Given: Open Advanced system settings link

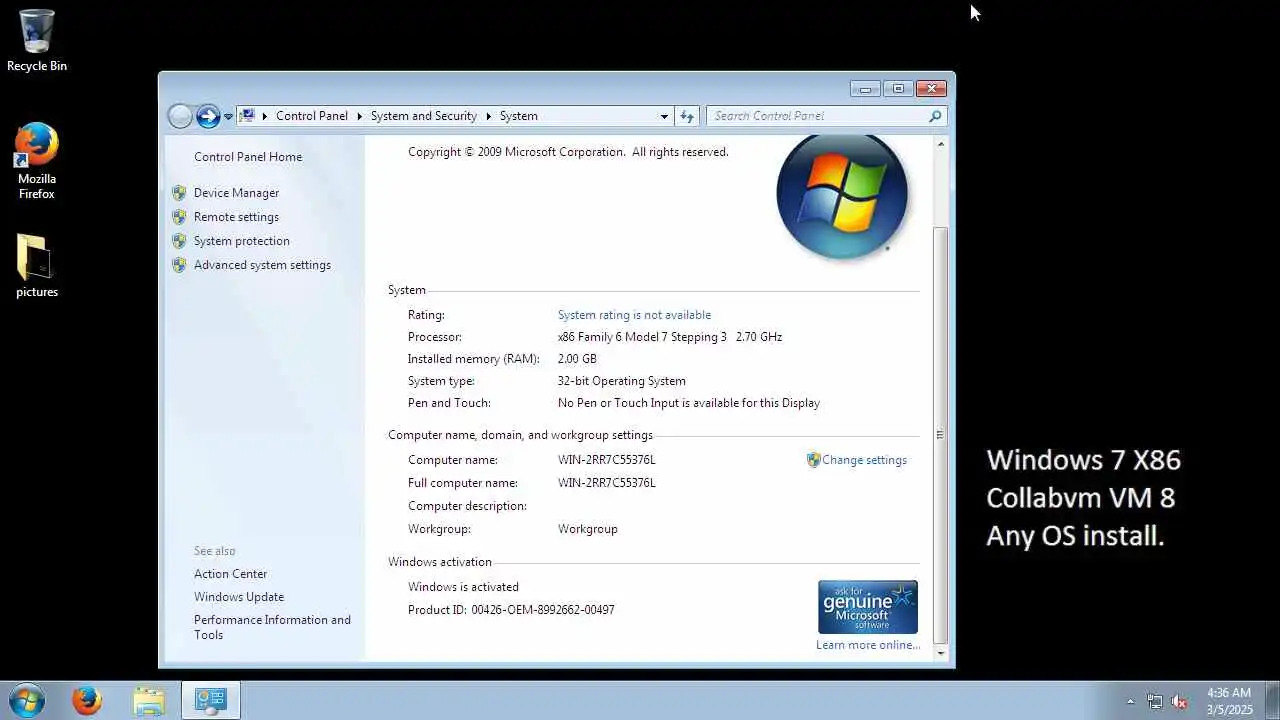Looking at the screenshot, I should (x=262, y=265).
